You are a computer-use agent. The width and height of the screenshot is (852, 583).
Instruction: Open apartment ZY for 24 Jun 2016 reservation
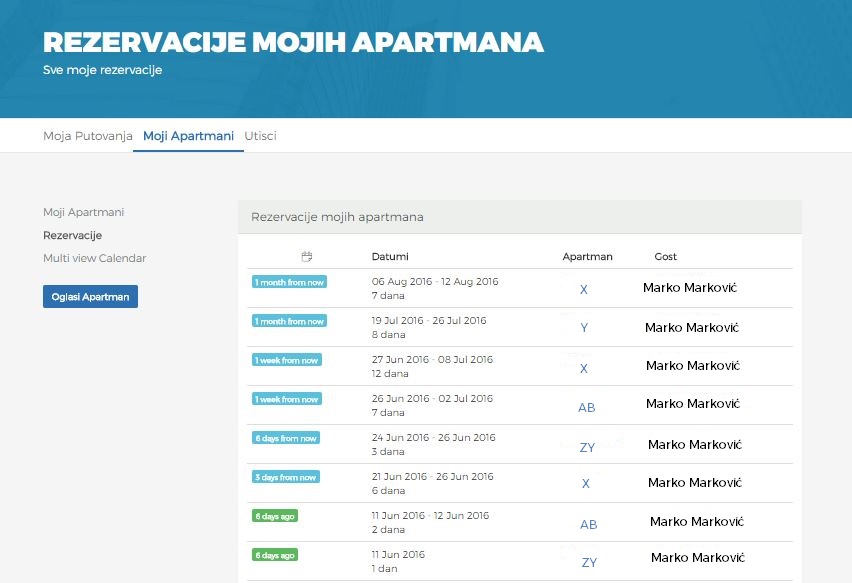587,447
